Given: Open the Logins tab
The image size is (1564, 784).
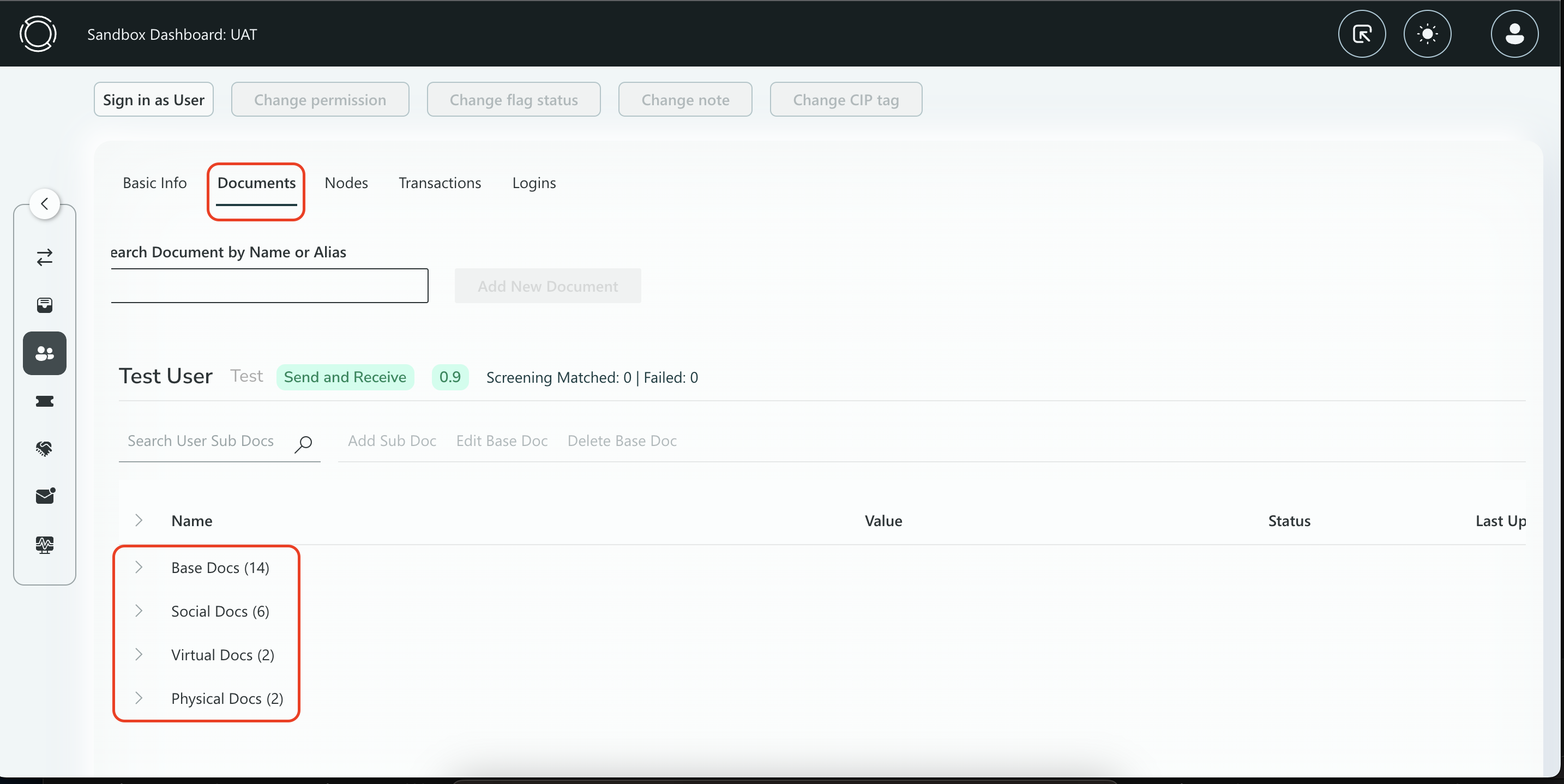Looking at the screenshot, I should click(x=534, y=183).
